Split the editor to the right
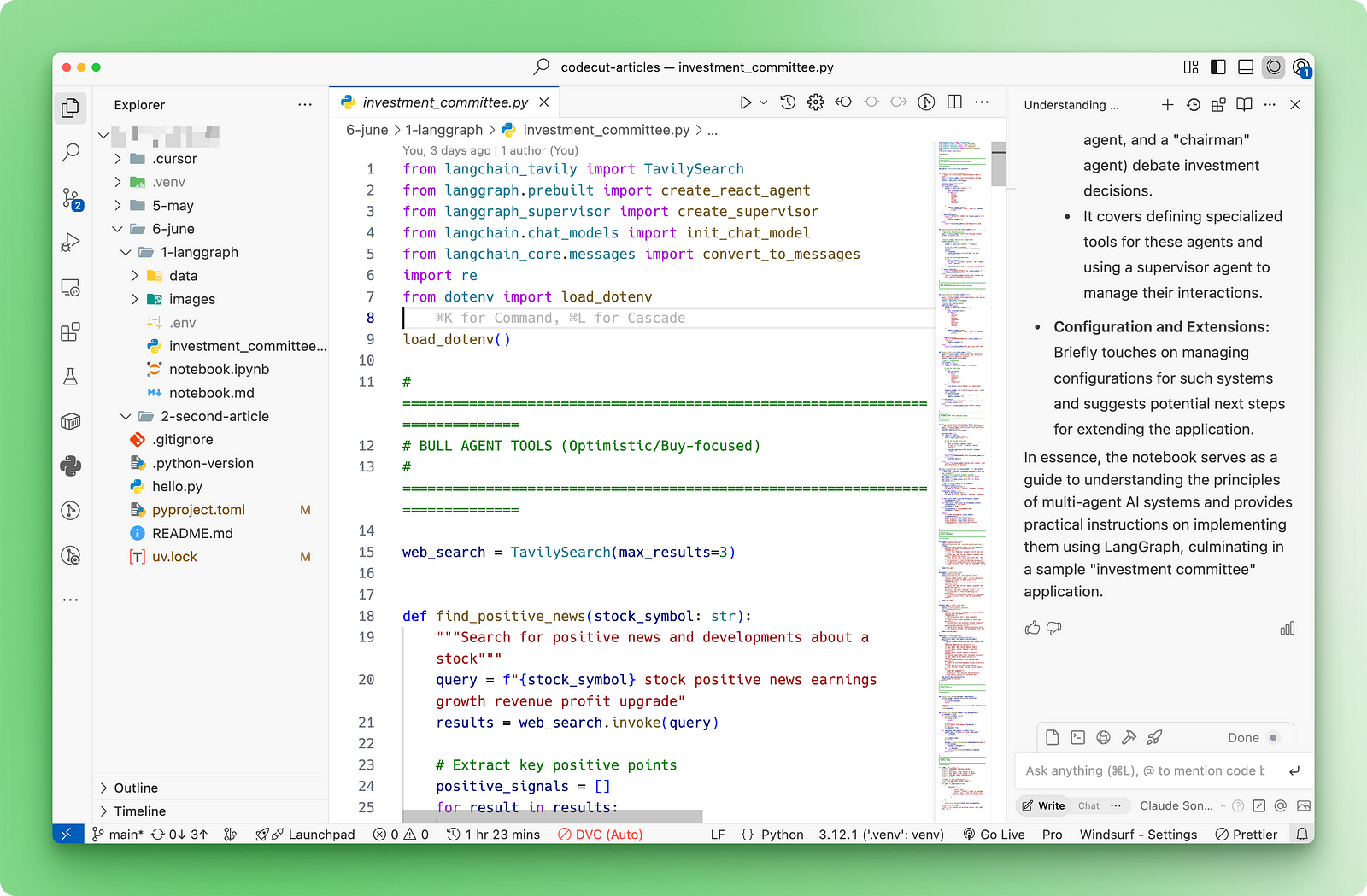Viewport: 1367px width, 896px height. 954,102
